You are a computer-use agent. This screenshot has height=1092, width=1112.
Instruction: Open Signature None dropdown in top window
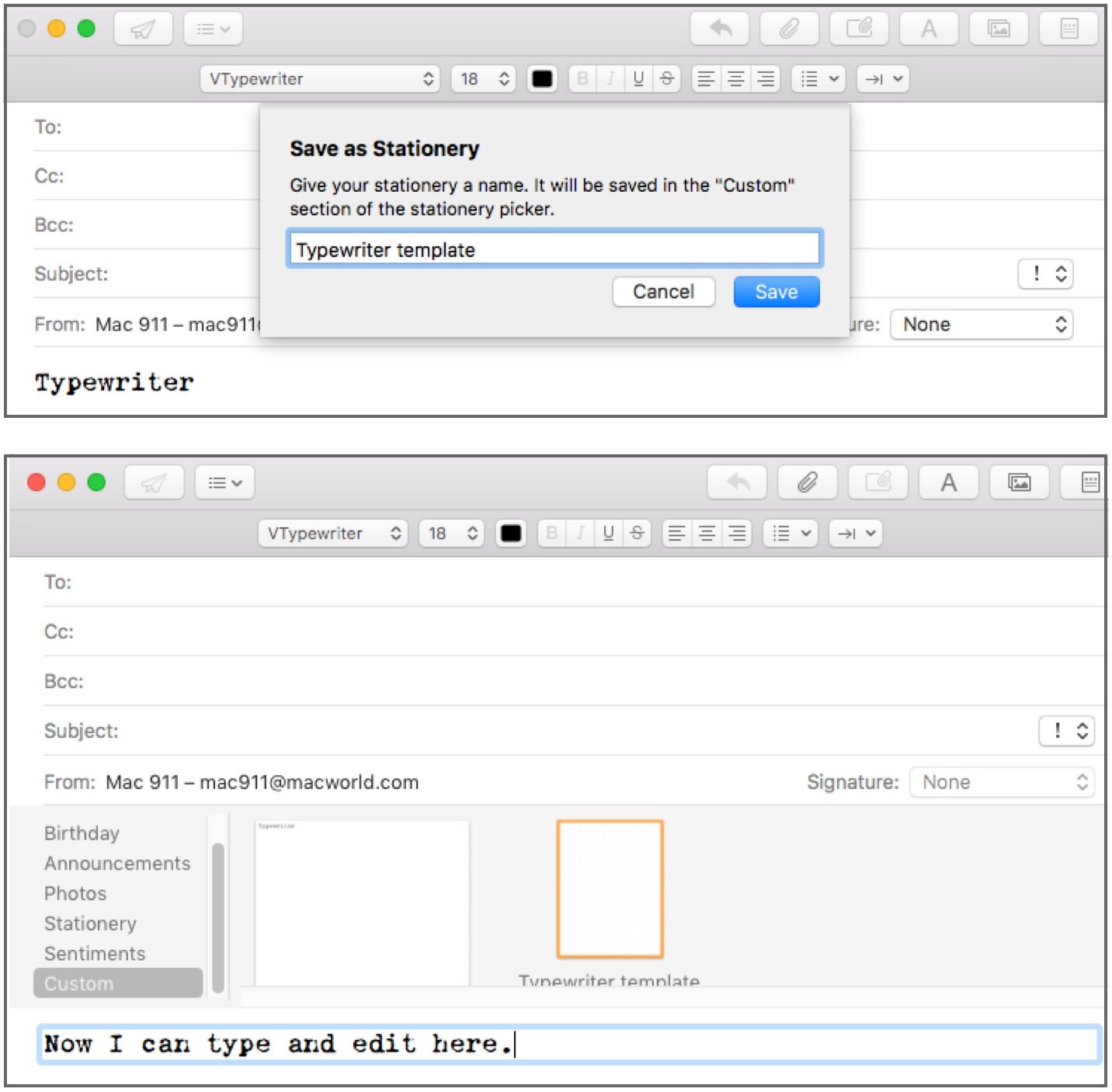(x=982, y=324)
